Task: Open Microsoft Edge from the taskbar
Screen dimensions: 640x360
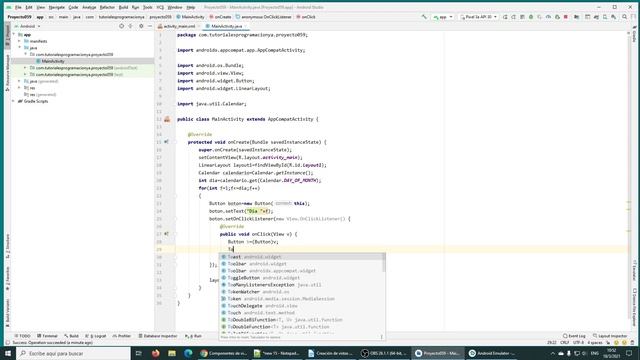Action: point(188,353)
